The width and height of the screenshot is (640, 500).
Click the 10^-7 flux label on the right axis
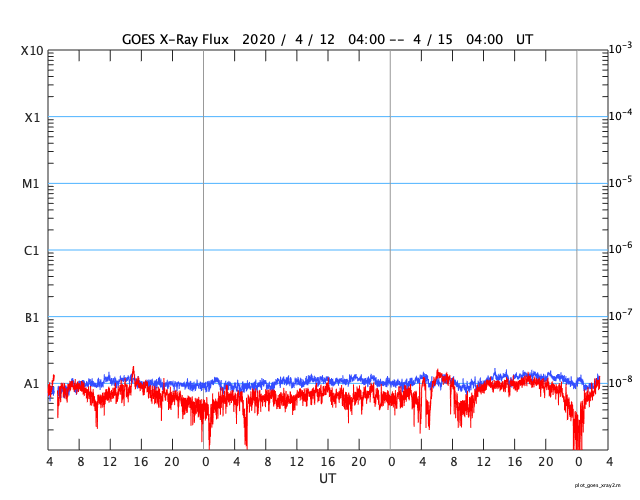621,315
